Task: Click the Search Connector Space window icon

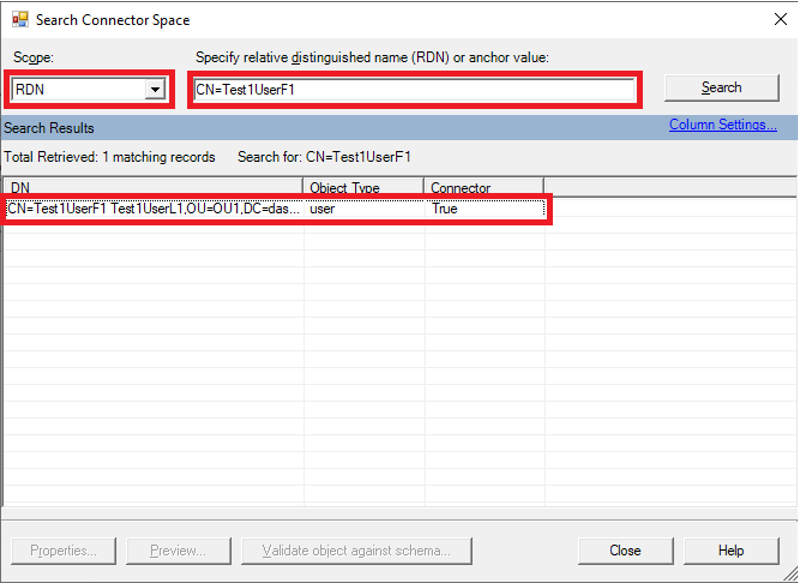Action: click(x=20, y=20)
